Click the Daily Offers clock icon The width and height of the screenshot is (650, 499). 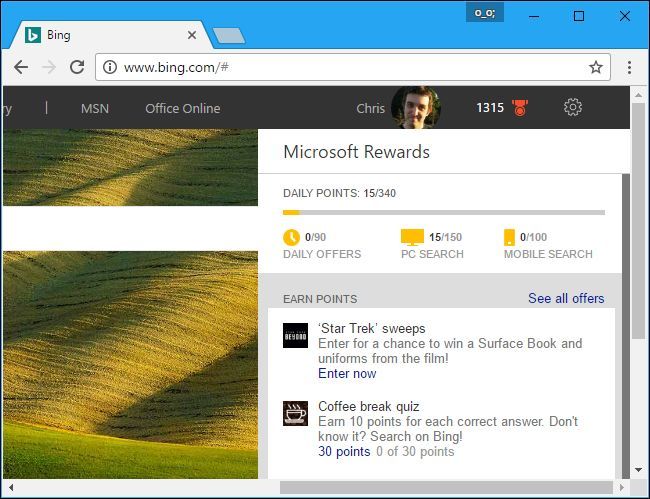(x=291, y=237)
